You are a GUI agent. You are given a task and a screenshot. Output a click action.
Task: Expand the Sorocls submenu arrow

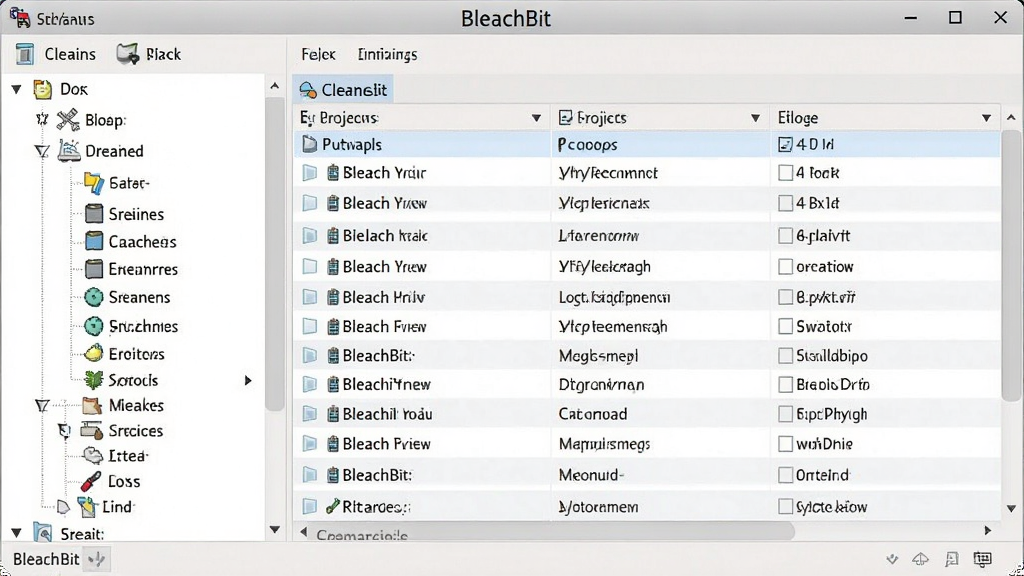coord(248,380)
